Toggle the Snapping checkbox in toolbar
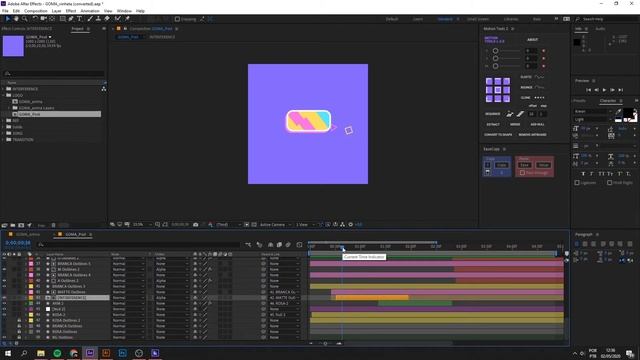Screen dimensions: 640x360 tap(177, 19)
